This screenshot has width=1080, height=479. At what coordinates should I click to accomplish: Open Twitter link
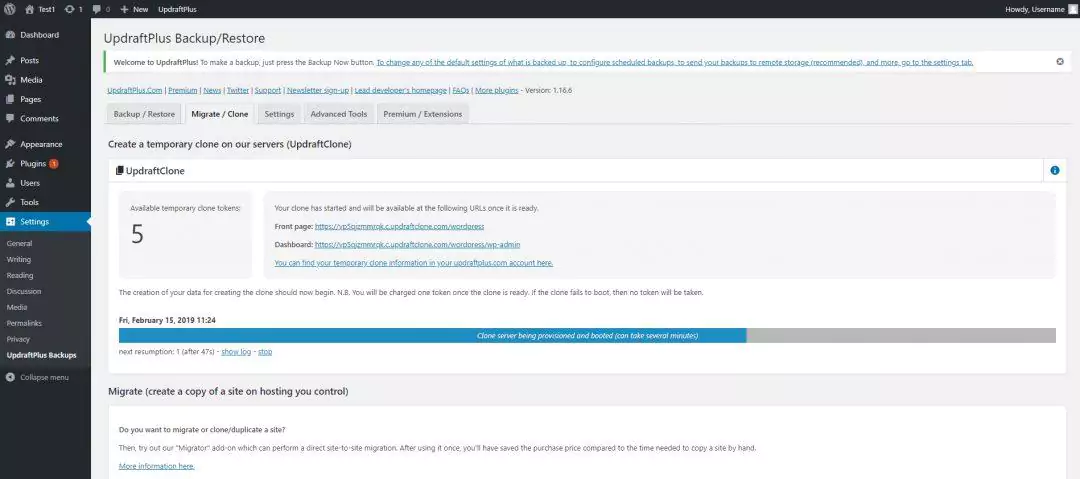point(238,90)
